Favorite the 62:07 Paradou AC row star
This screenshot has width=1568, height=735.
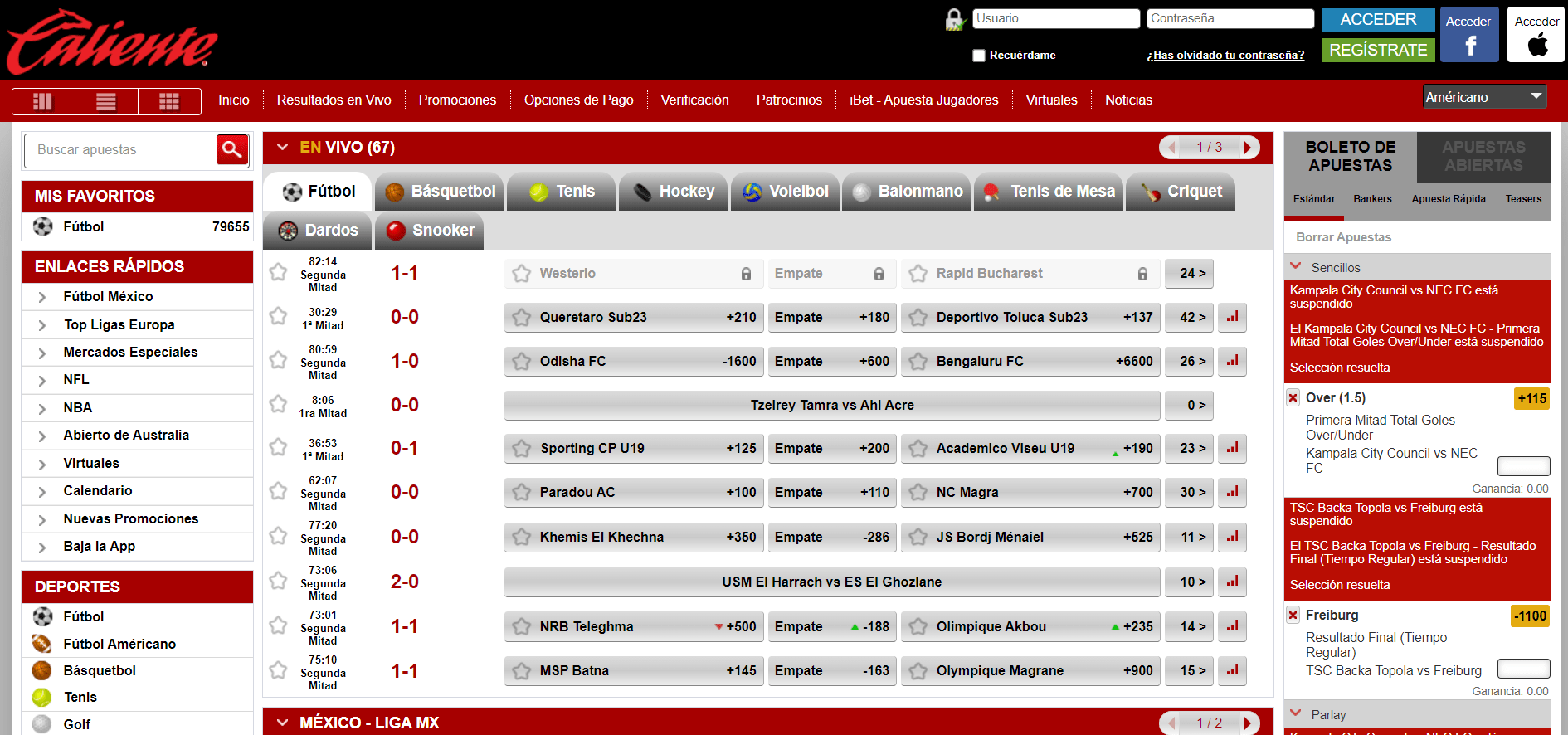coord(278,491)
